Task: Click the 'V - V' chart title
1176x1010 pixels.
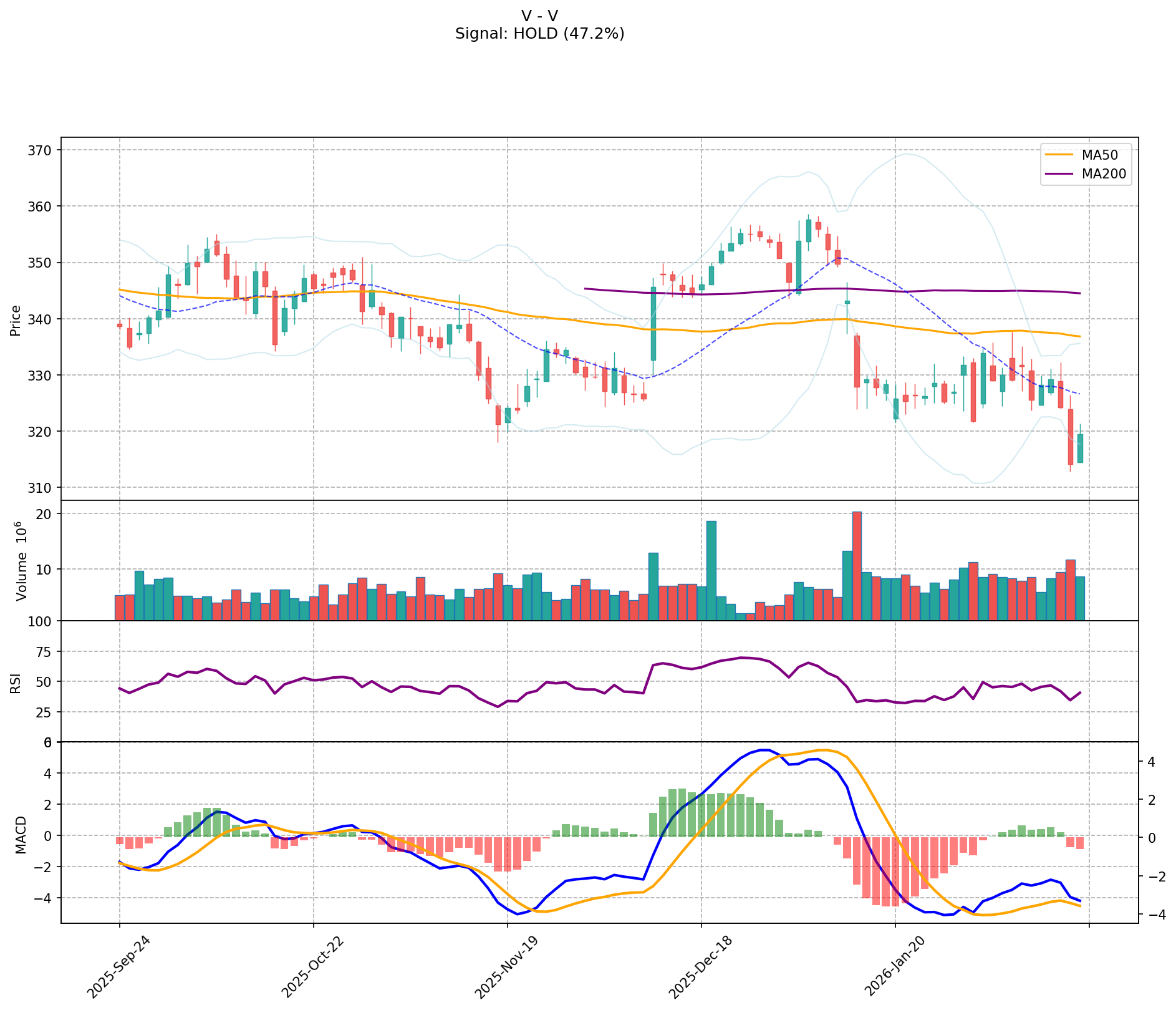Action: [539, 16]
